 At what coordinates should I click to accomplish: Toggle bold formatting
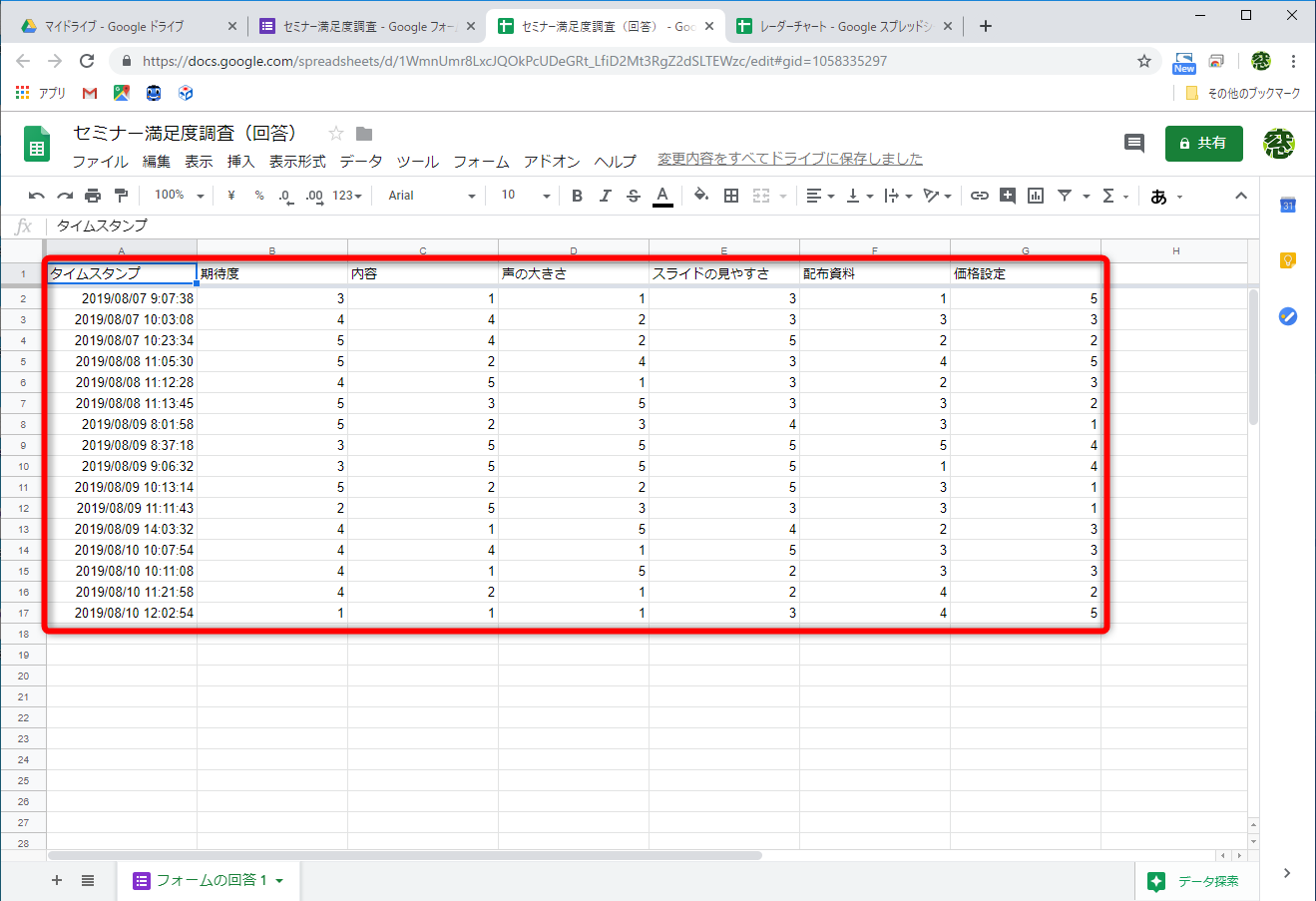click(x=577, y=196)
